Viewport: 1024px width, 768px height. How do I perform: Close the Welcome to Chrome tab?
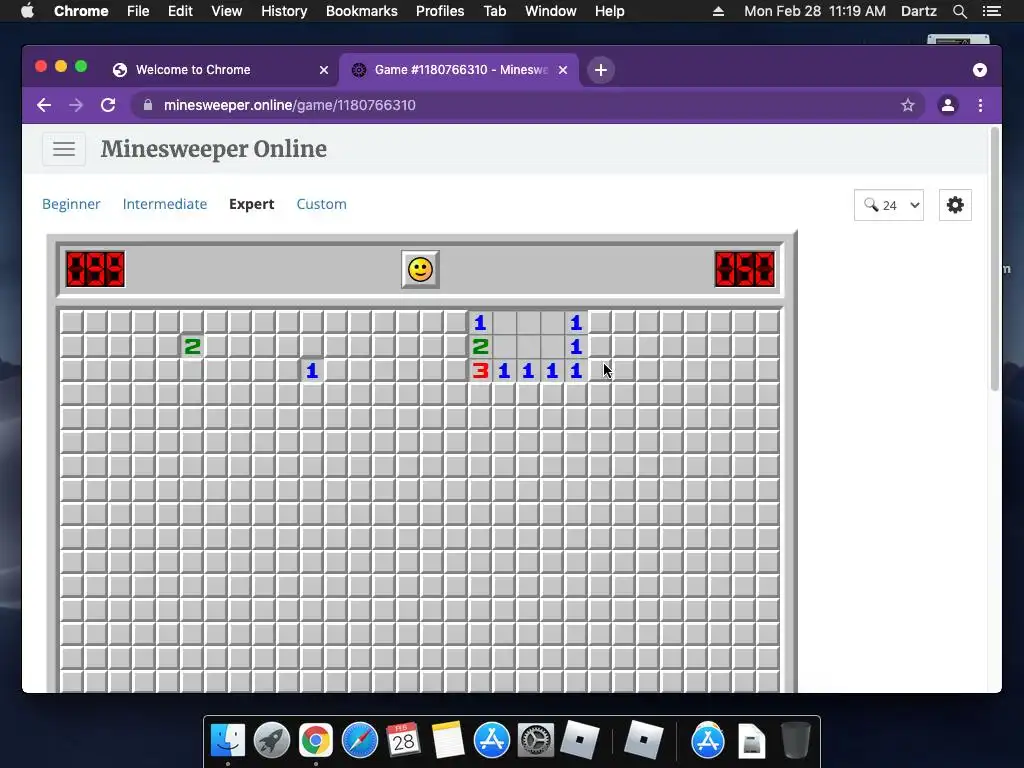[323, 70]
